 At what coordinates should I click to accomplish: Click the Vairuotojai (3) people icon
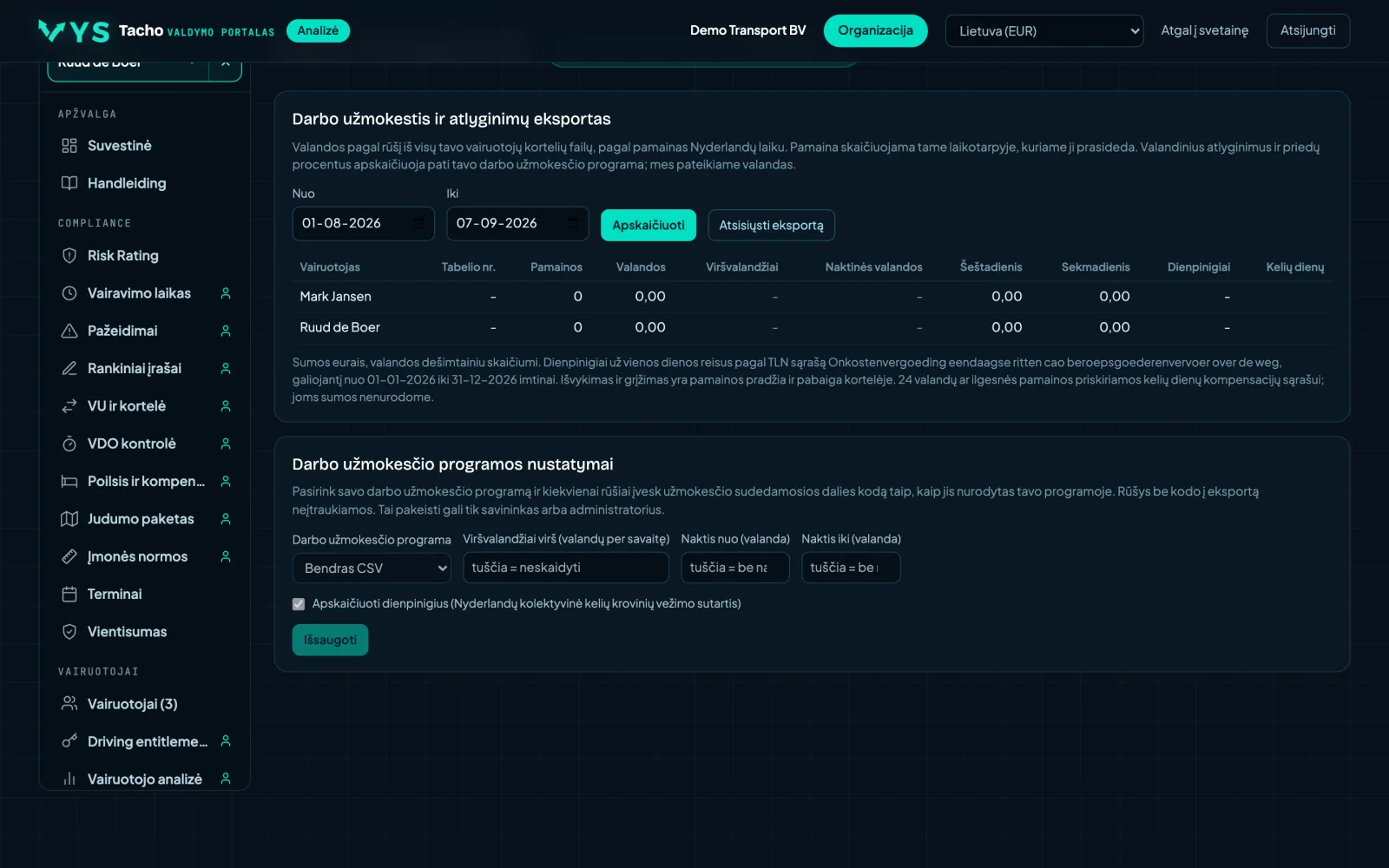[69, 704]
